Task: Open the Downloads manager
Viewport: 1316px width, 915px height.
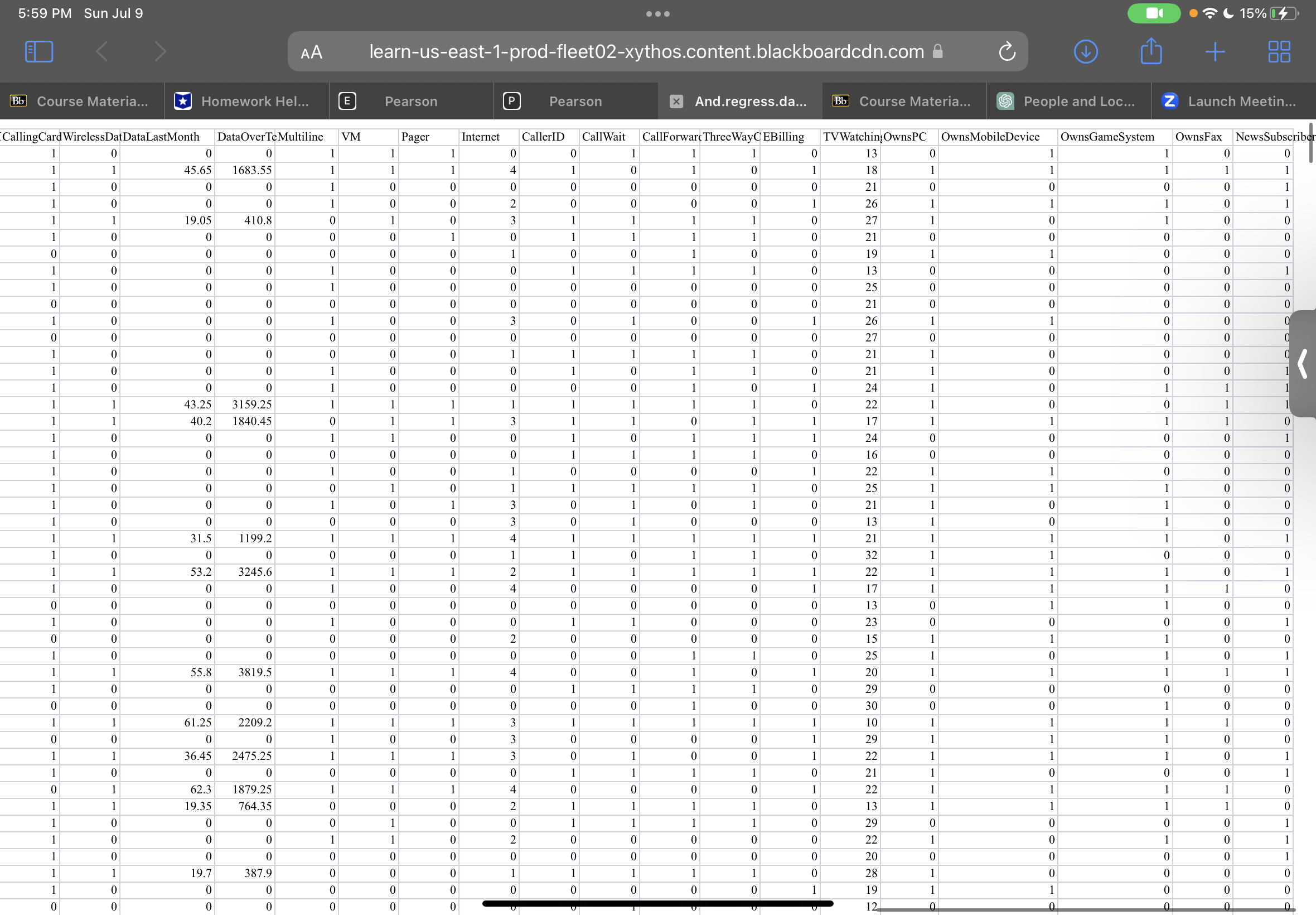Action: (x=1086, y=51)
